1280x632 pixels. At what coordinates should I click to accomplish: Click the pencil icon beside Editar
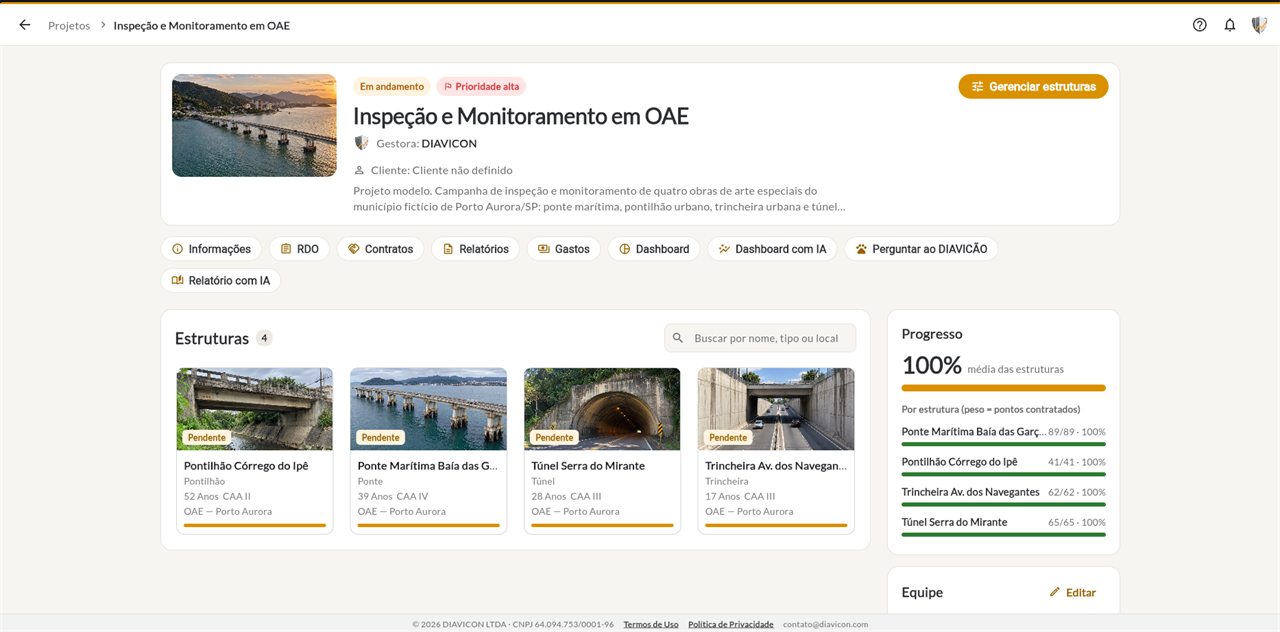[x=1054, y=592]
